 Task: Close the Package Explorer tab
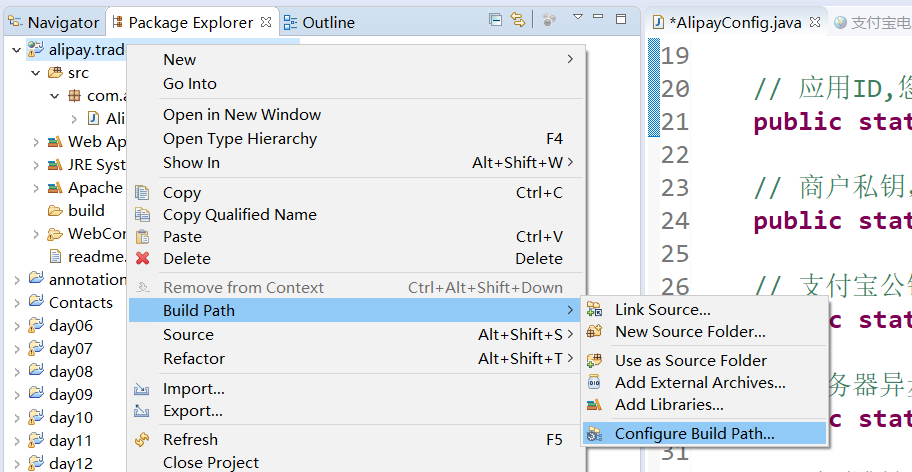(x=266, y=22)
